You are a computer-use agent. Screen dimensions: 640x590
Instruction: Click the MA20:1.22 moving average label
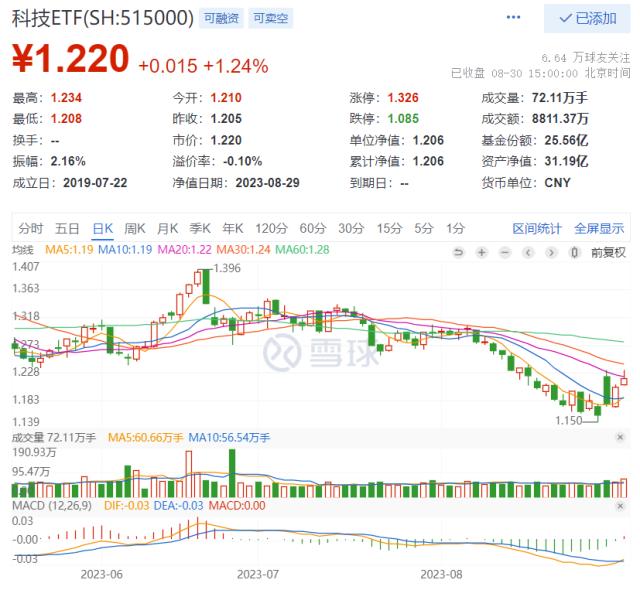[x=184, y=250]
